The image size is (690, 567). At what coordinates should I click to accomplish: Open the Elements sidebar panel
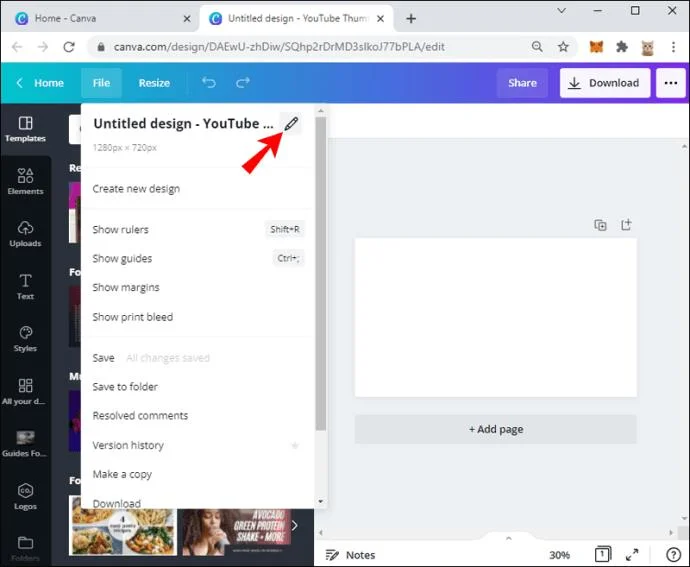[x=25, y=181]
